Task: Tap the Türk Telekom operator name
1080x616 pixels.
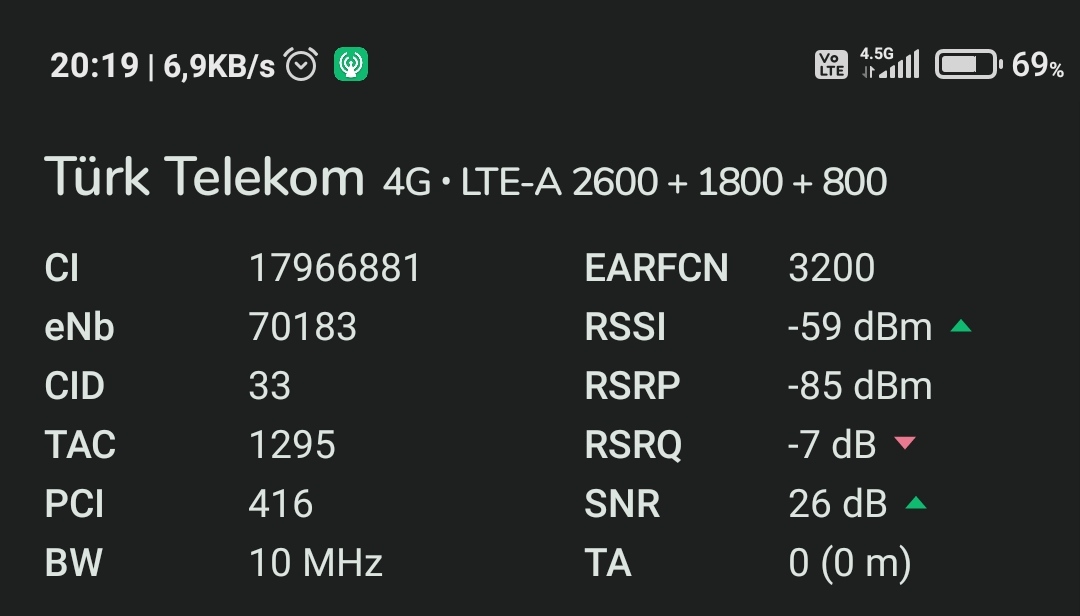Action: tap(205, 176)
